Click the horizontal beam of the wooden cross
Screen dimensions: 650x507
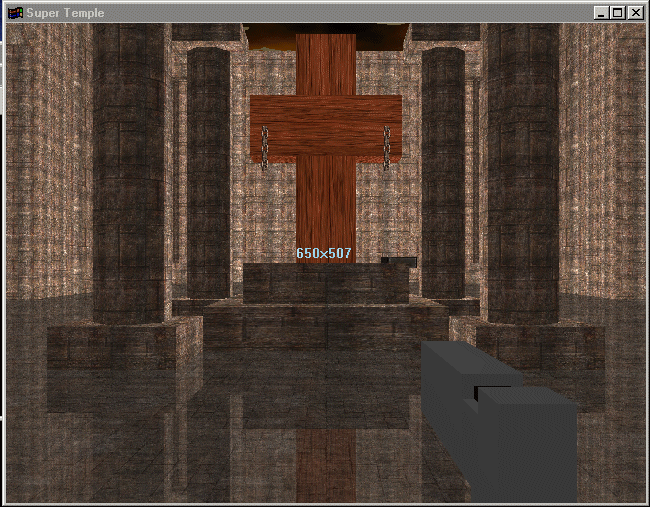[325, 127]
